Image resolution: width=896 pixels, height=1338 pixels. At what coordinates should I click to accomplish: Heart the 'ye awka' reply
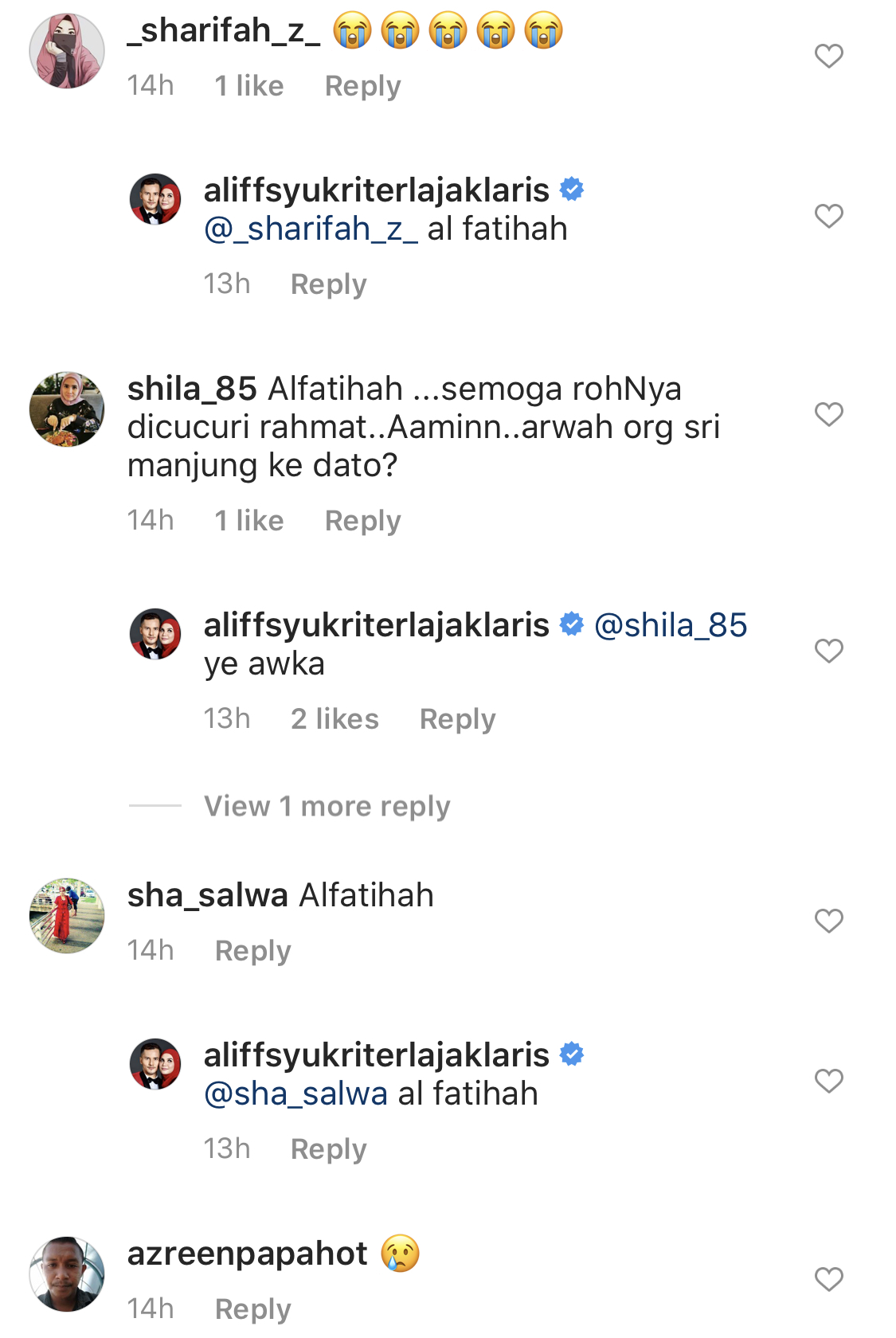tap(828, 651)
